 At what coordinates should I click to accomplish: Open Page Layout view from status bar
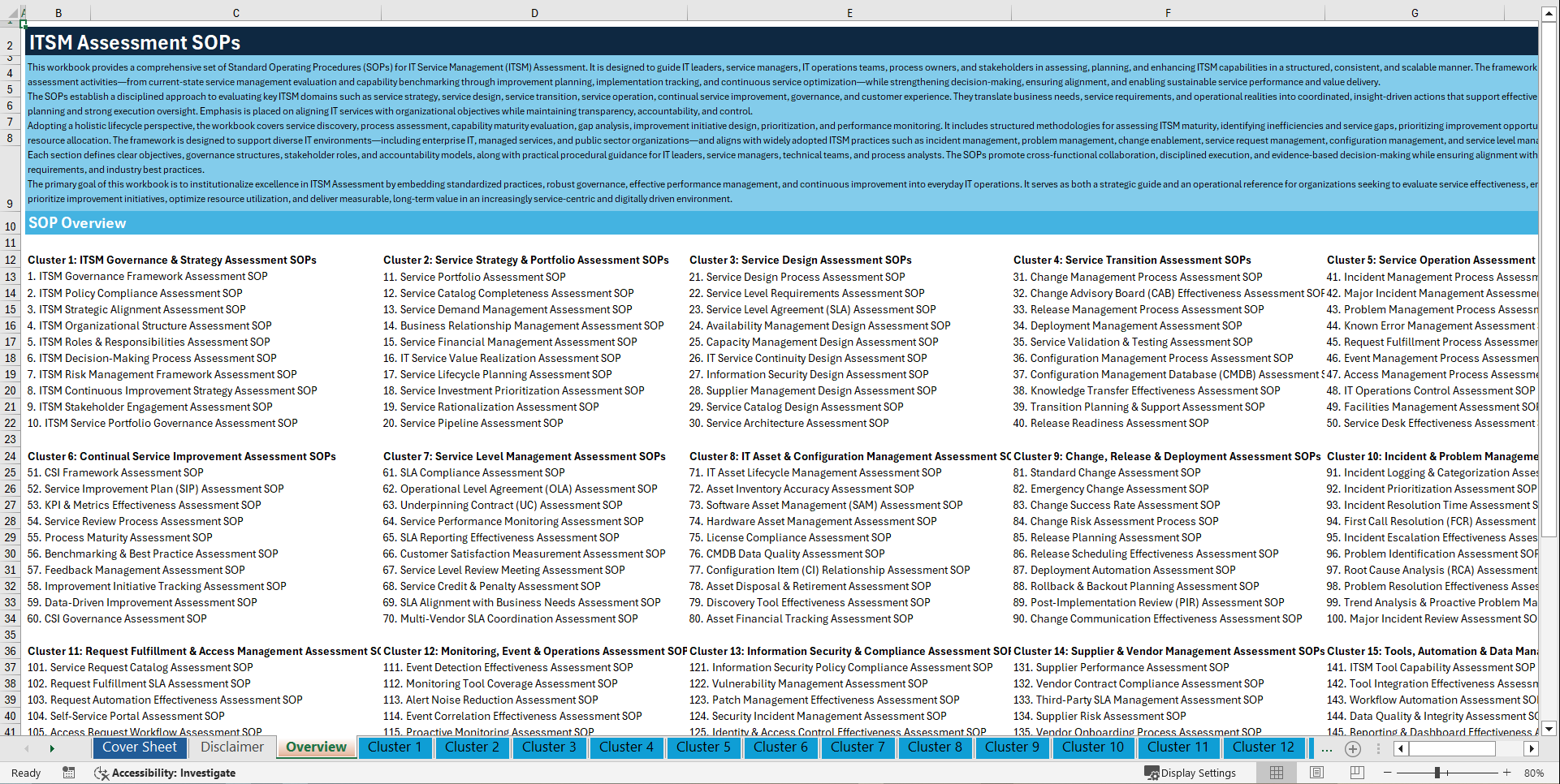point(1317,773)
